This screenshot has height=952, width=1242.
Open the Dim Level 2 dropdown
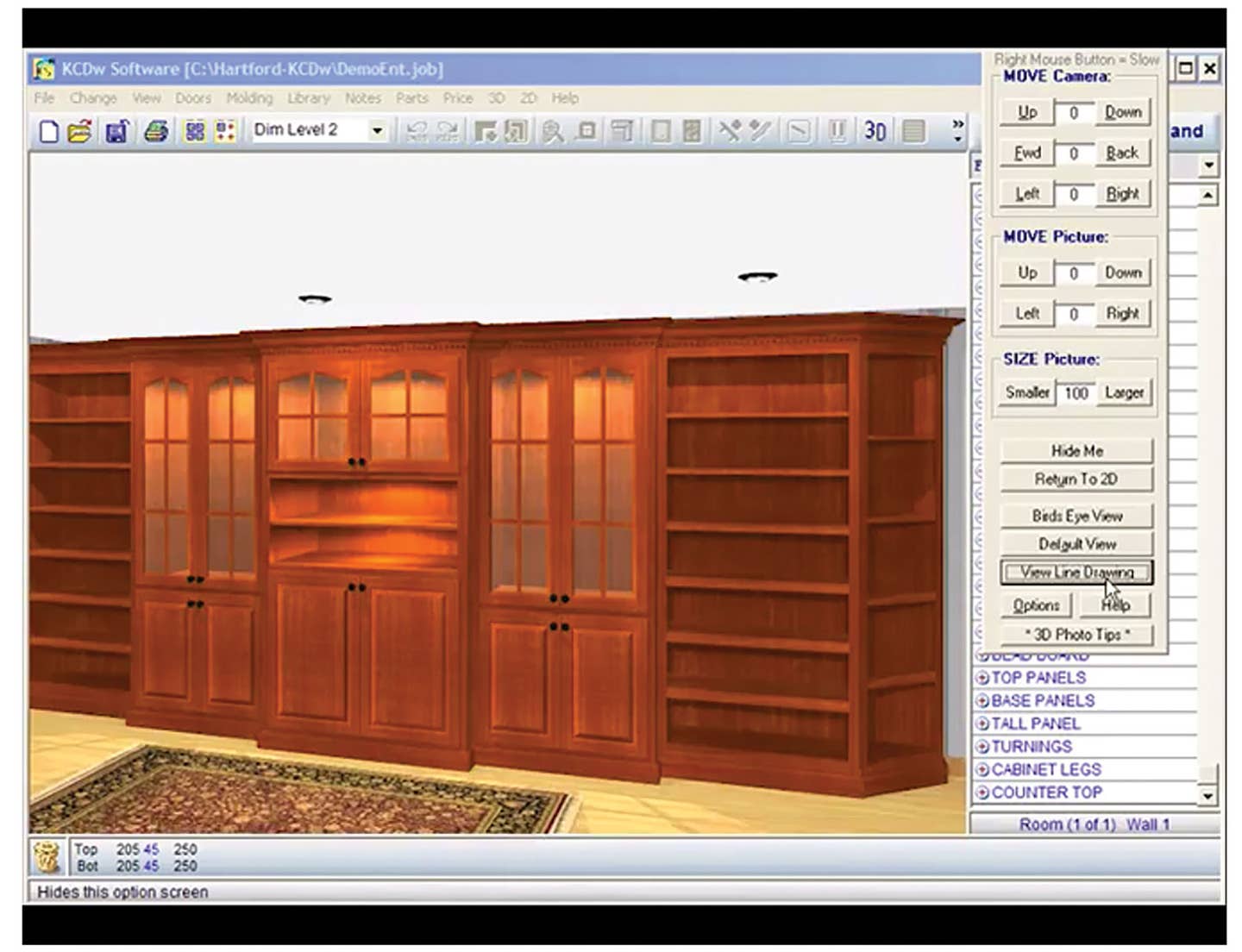point(377,129)
